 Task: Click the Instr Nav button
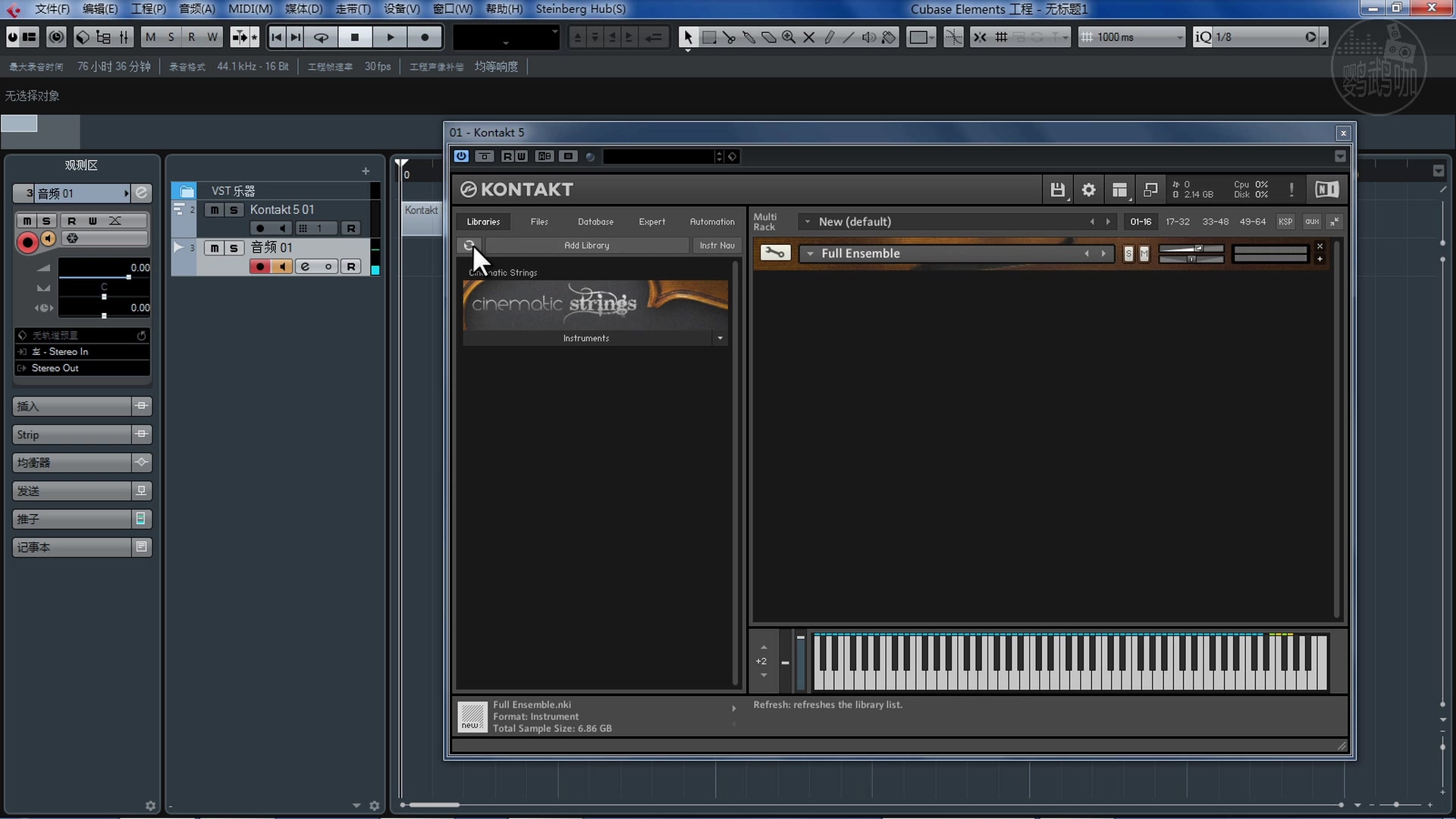(717, 245)
